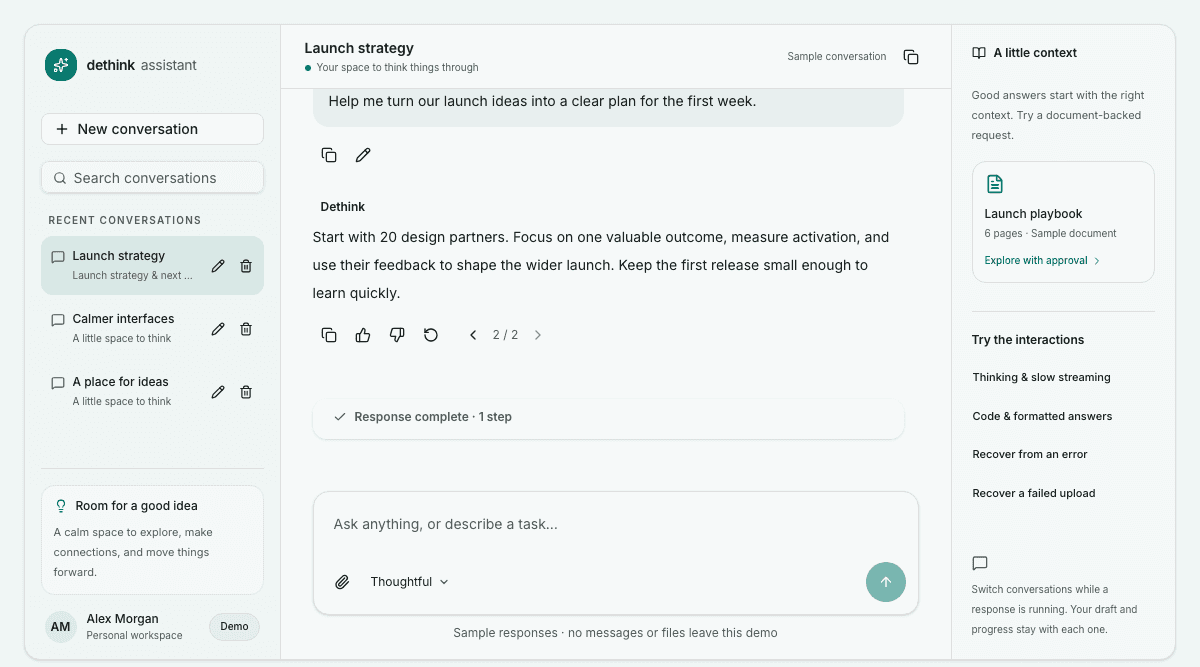
Task: Give the response a thumbs down
Action: point(397,335)
